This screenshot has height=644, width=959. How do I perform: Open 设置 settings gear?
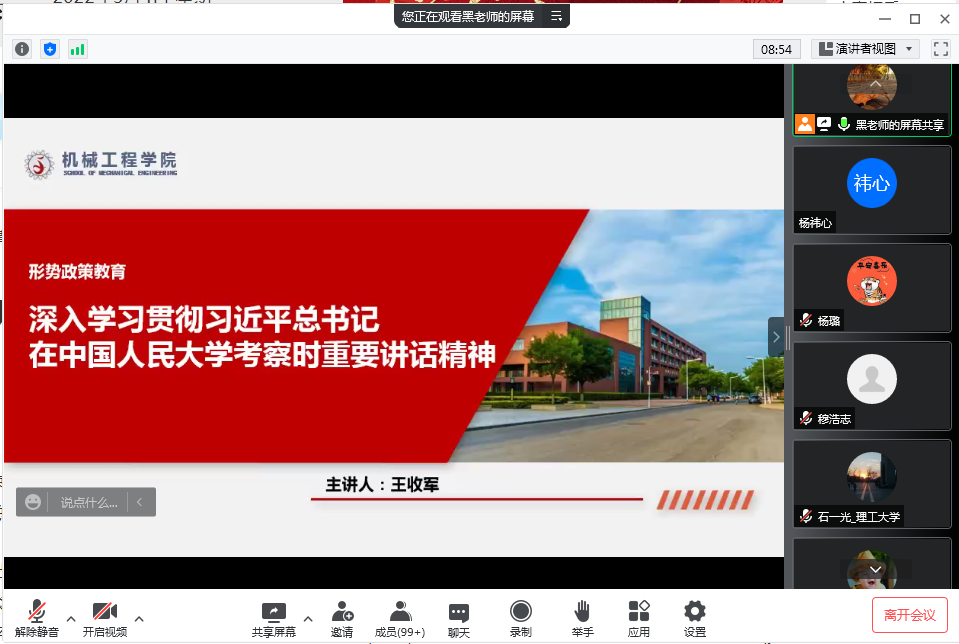coord(695,618)
